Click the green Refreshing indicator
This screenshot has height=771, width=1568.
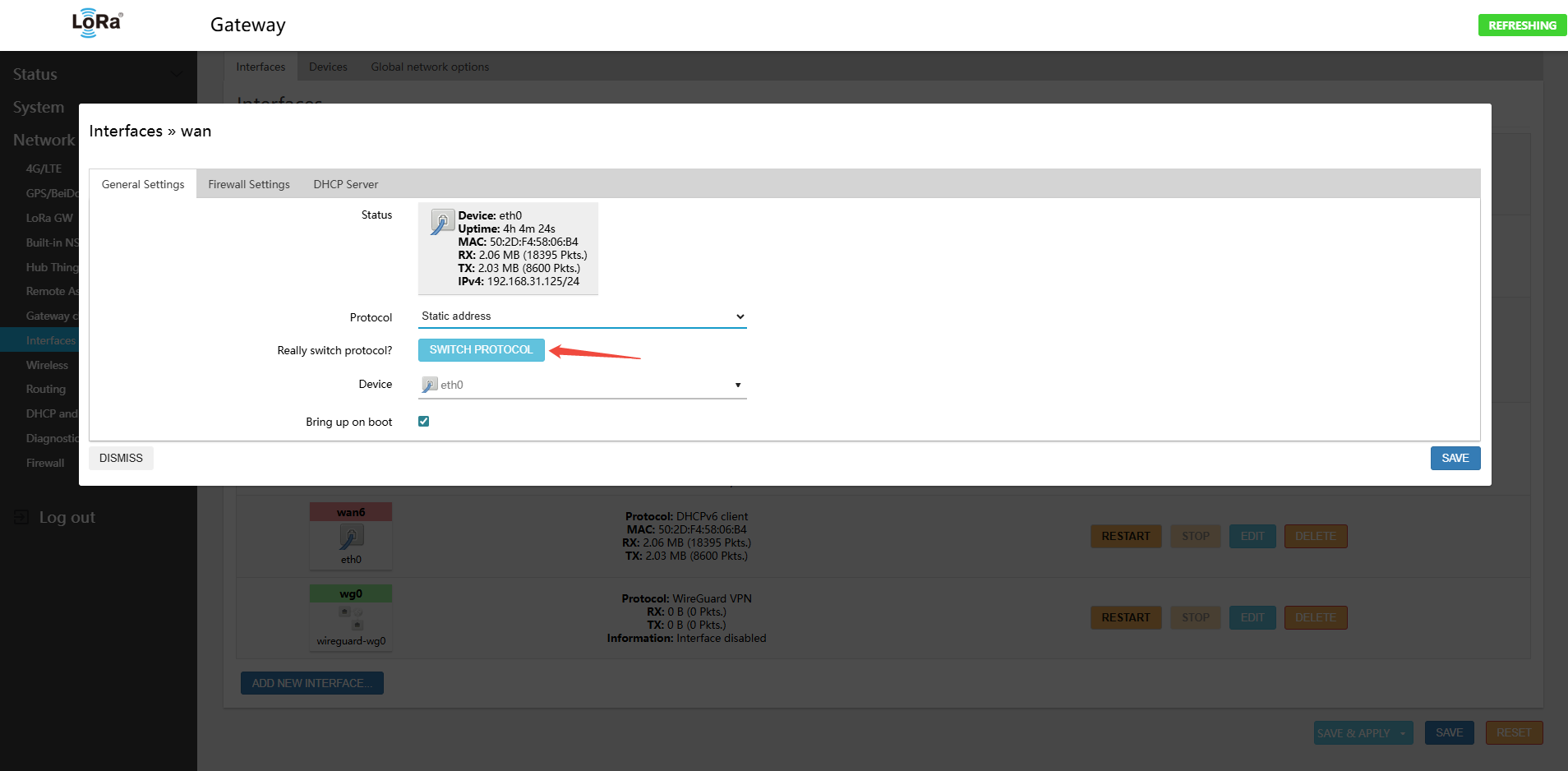point(1521,25)
